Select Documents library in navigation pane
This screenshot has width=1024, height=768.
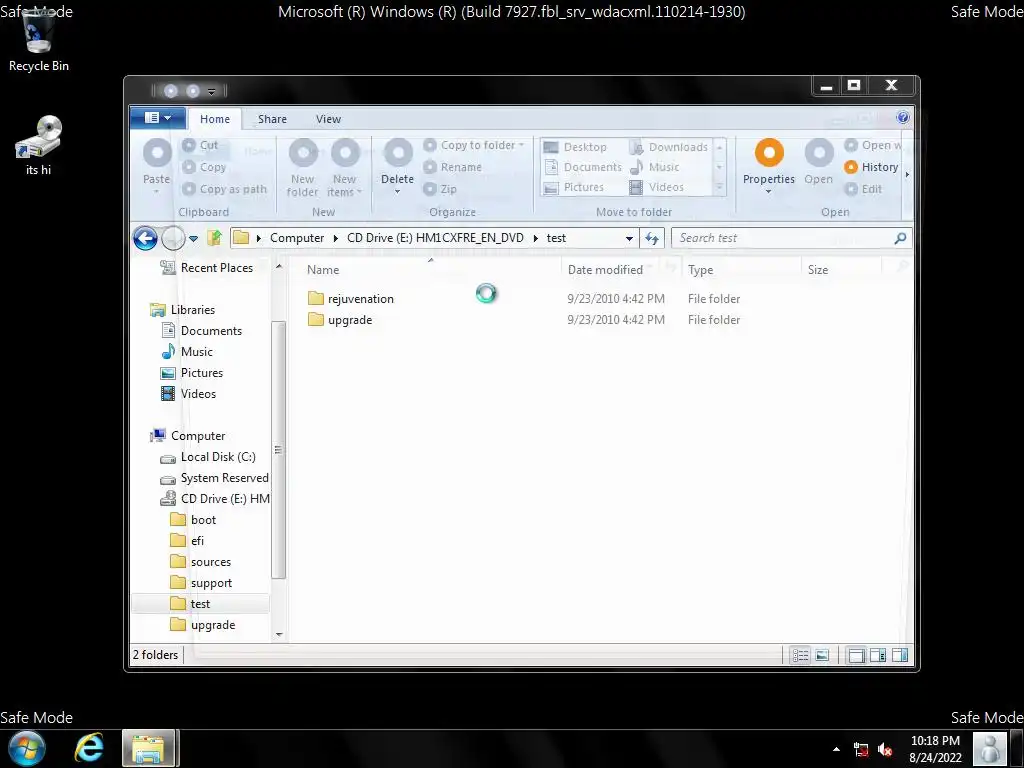tap(201, 331)
